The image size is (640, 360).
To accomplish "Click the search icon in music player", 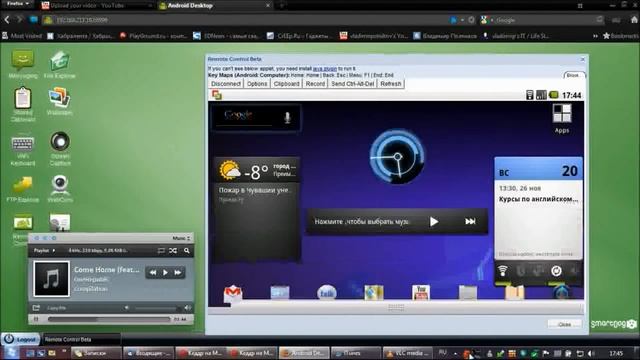I will click(187, 251).
